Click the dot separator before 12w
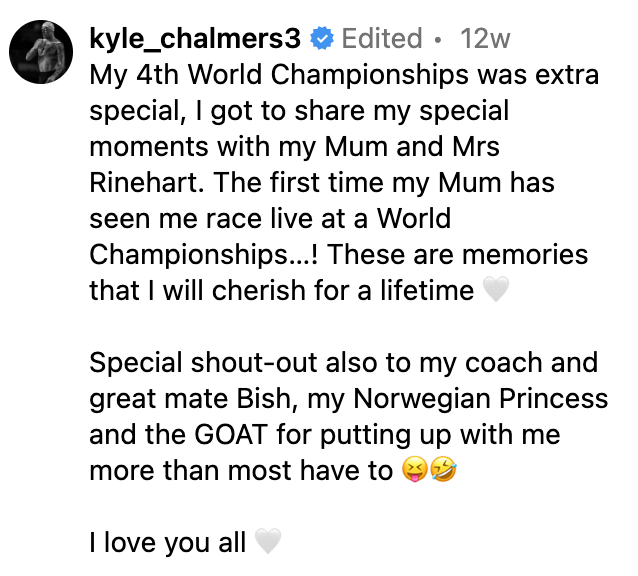This screenshot has height=576, width=638. [x=438, y=40]
